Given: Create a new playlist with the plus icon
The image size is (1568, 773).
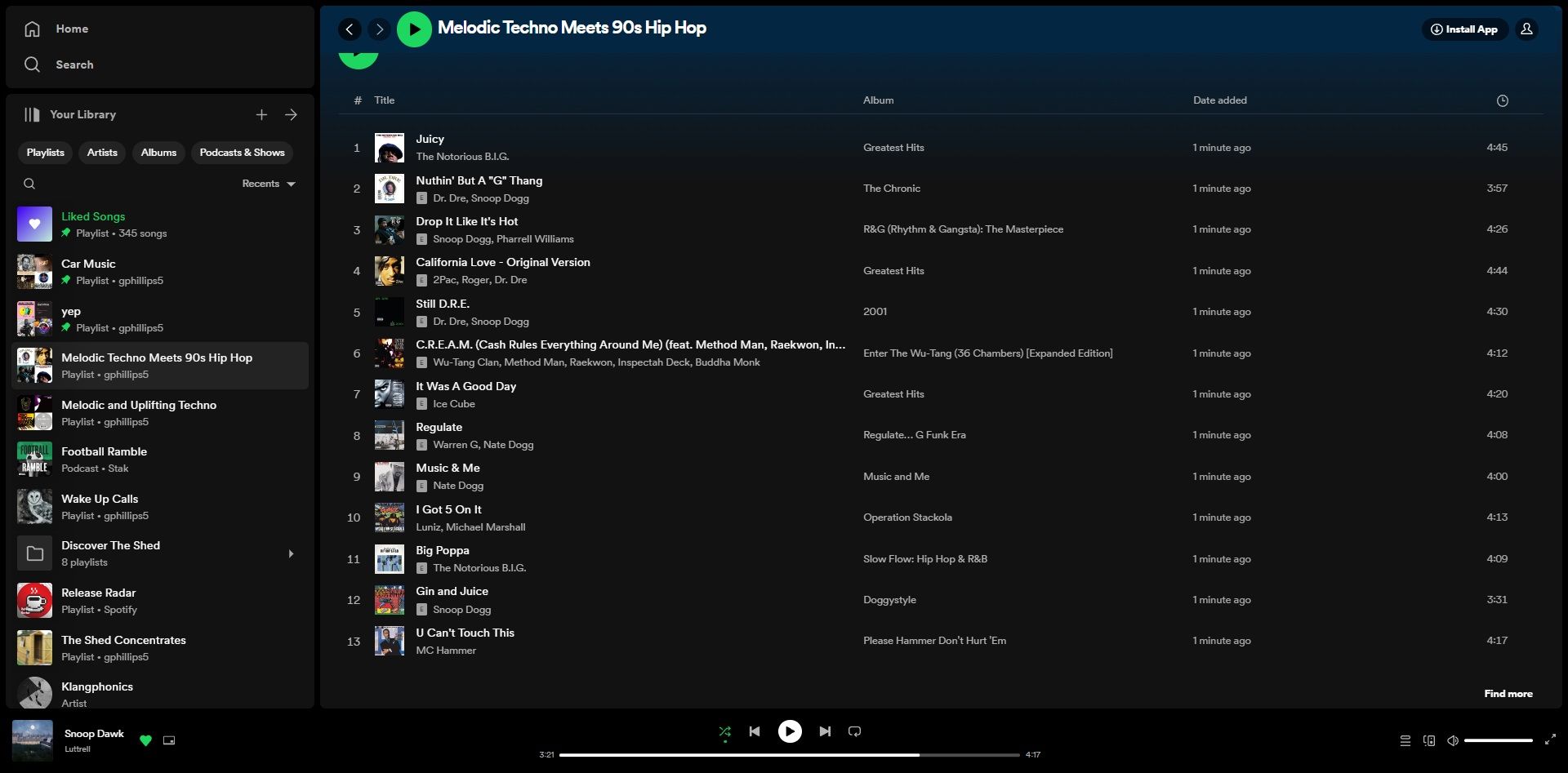Looking at the screenshot, I should click(261, 114).
